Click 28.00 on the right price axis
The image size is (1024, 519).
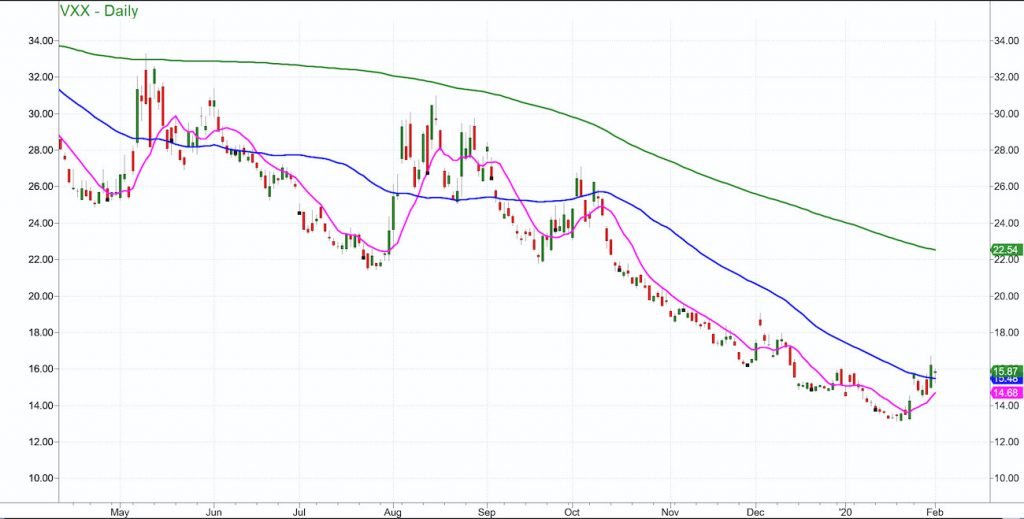click(x=1004, y=150)
